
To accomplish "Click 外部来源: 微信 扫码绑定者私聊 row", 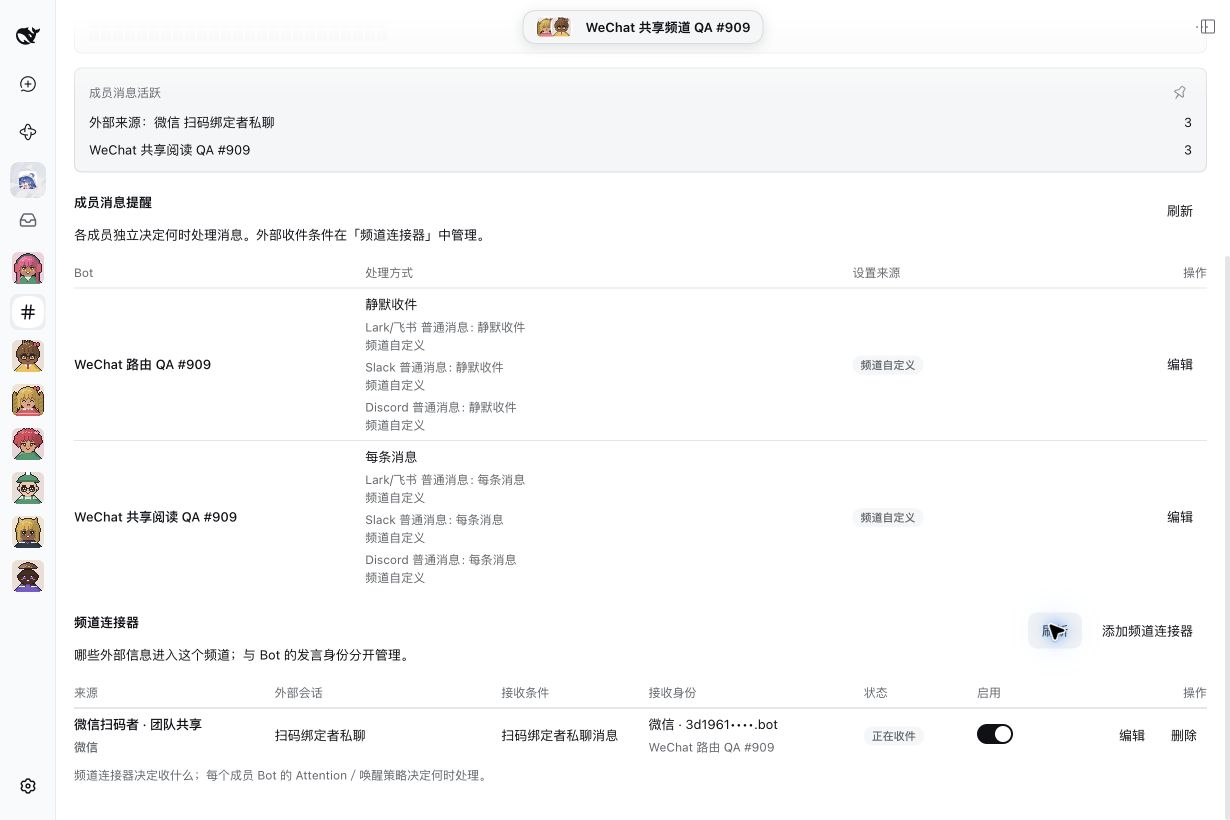I will coord(640,122).
